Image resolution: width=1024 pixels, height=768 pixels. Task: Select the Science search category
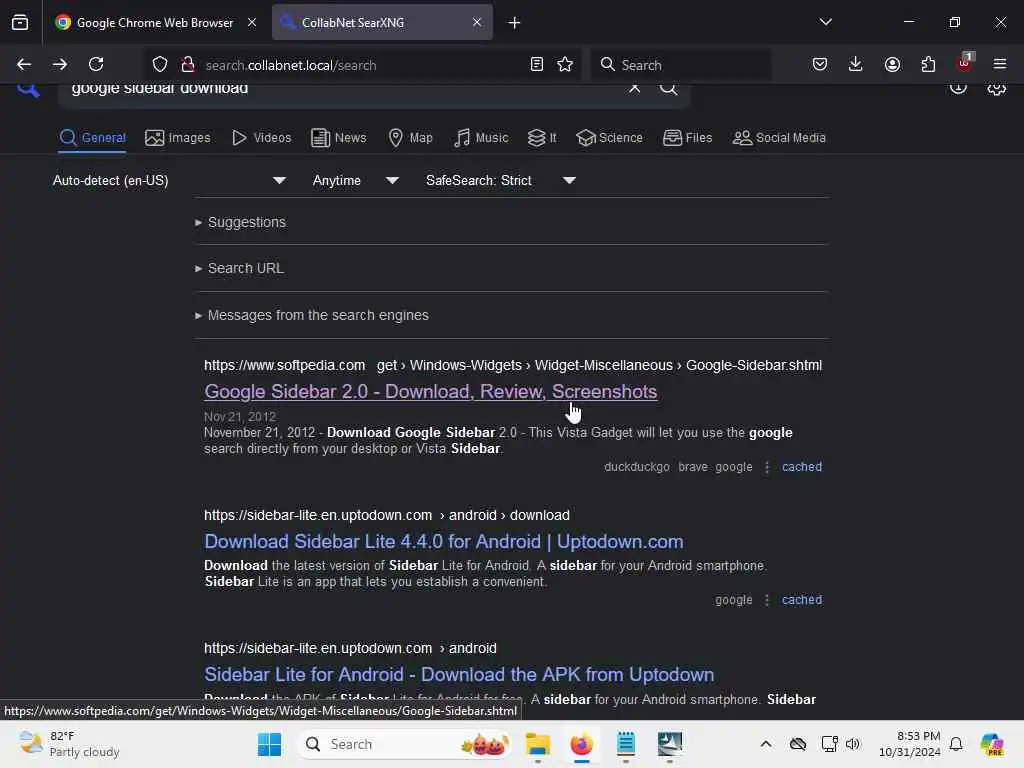pos(609,138)
